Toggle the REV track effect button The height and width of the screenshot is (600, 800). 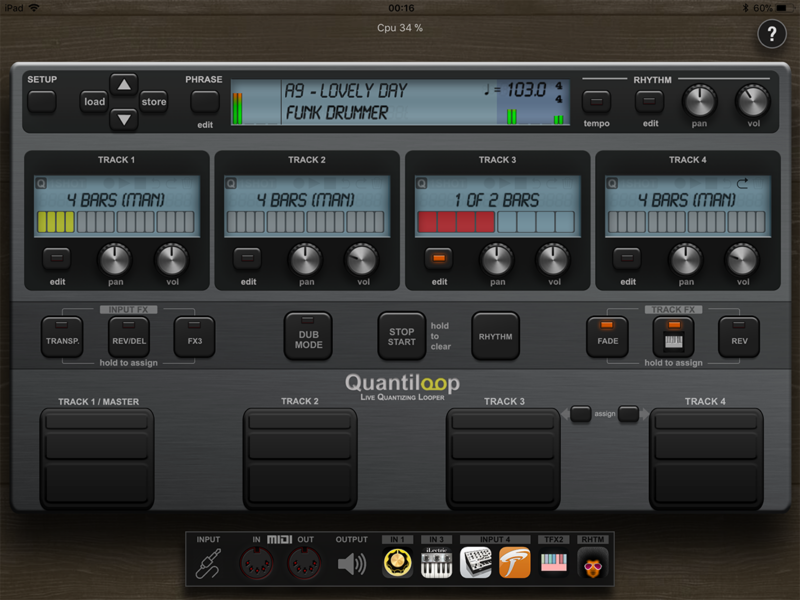[x=739, y=336]
